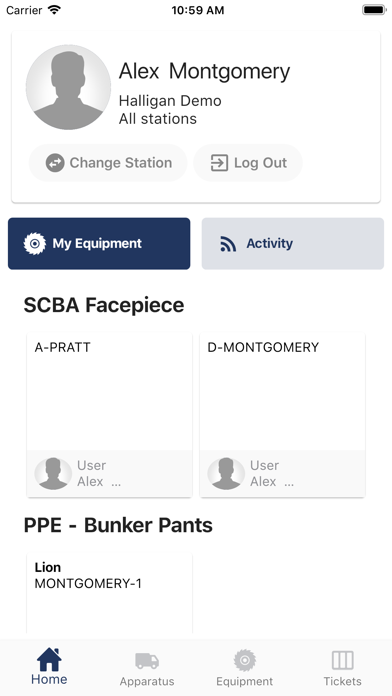The height and width of the screenshot is (696, 392).
Task: Click the exit icon beside Log Out
Action: 219,163
